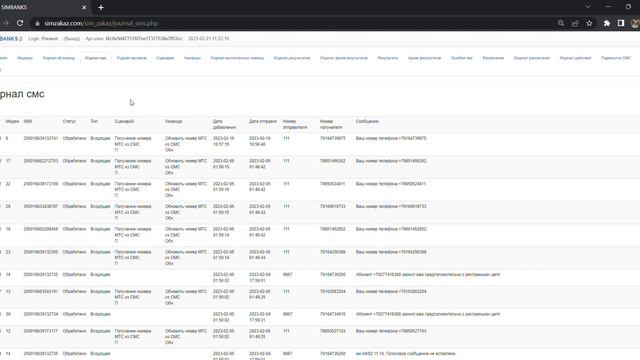The image size is (640, 360).
Task: Click the SIMBANKS logo link in header
Action: (10, 39)
